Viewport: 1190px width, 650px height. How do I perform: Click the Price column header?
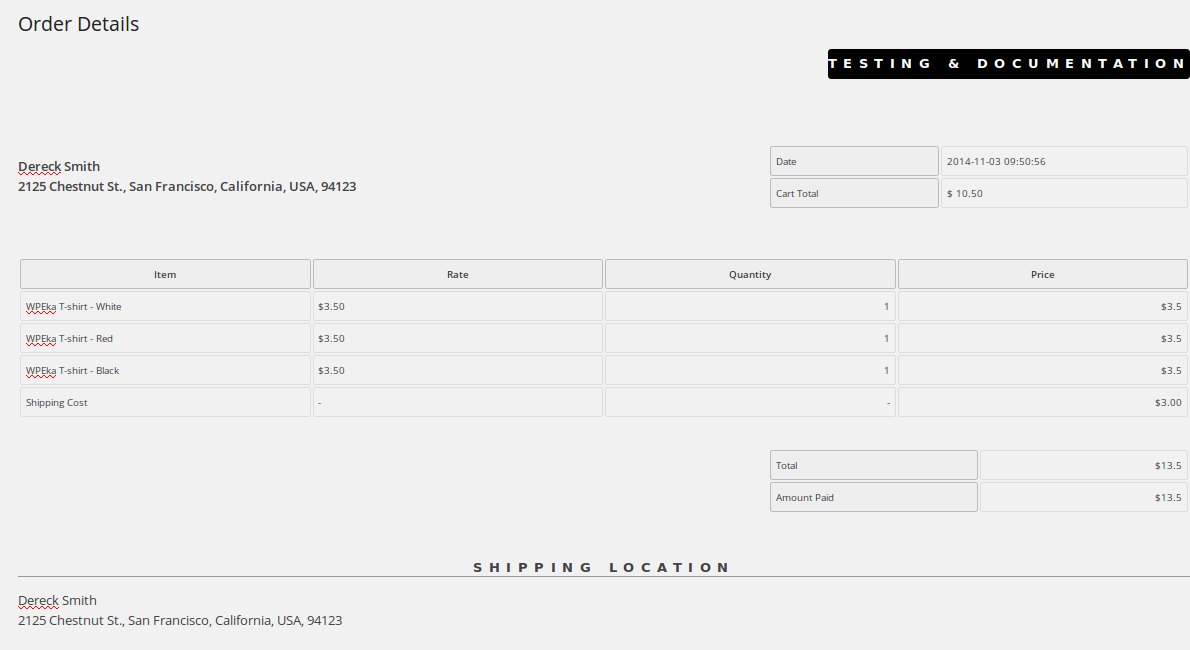click(x=1043, y=274)
